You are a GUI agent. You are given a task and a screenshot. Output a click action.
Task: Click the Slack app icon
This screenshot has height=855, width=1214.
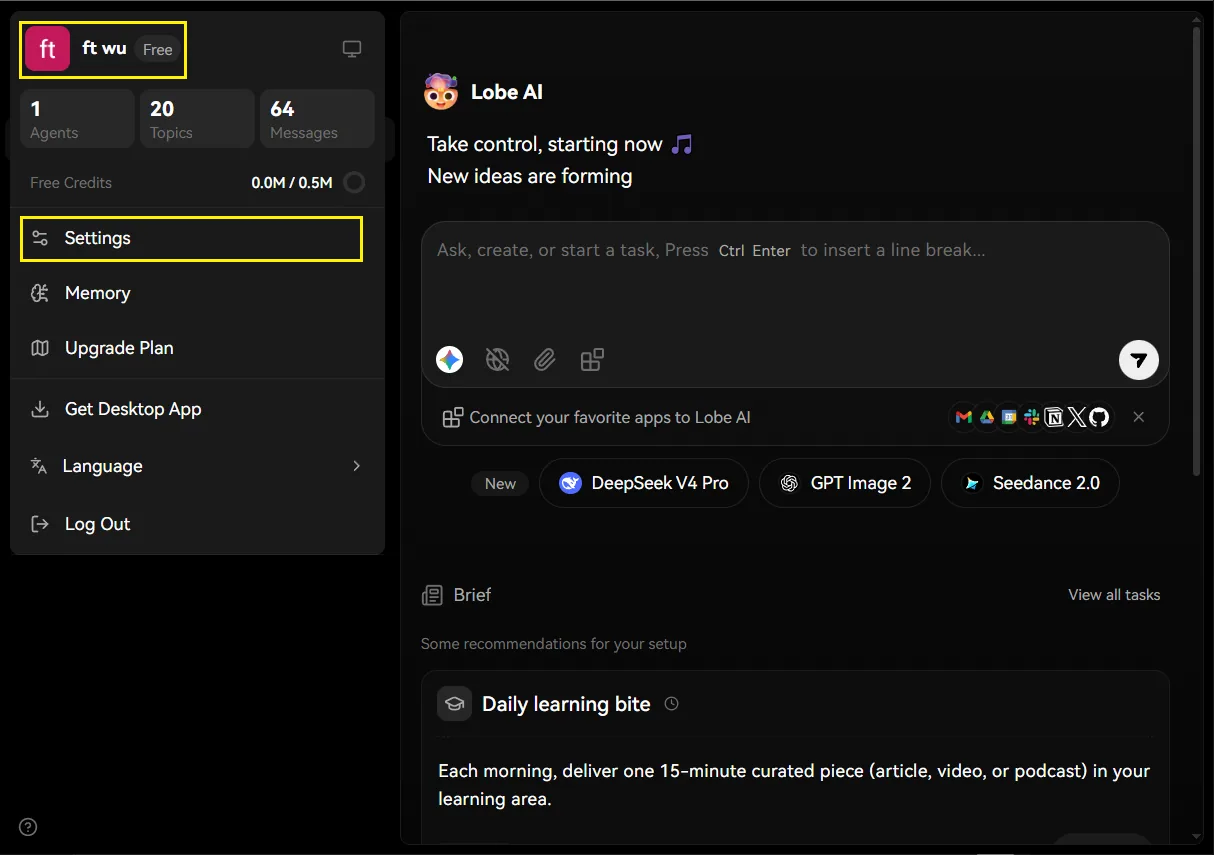click(1031, 417)
